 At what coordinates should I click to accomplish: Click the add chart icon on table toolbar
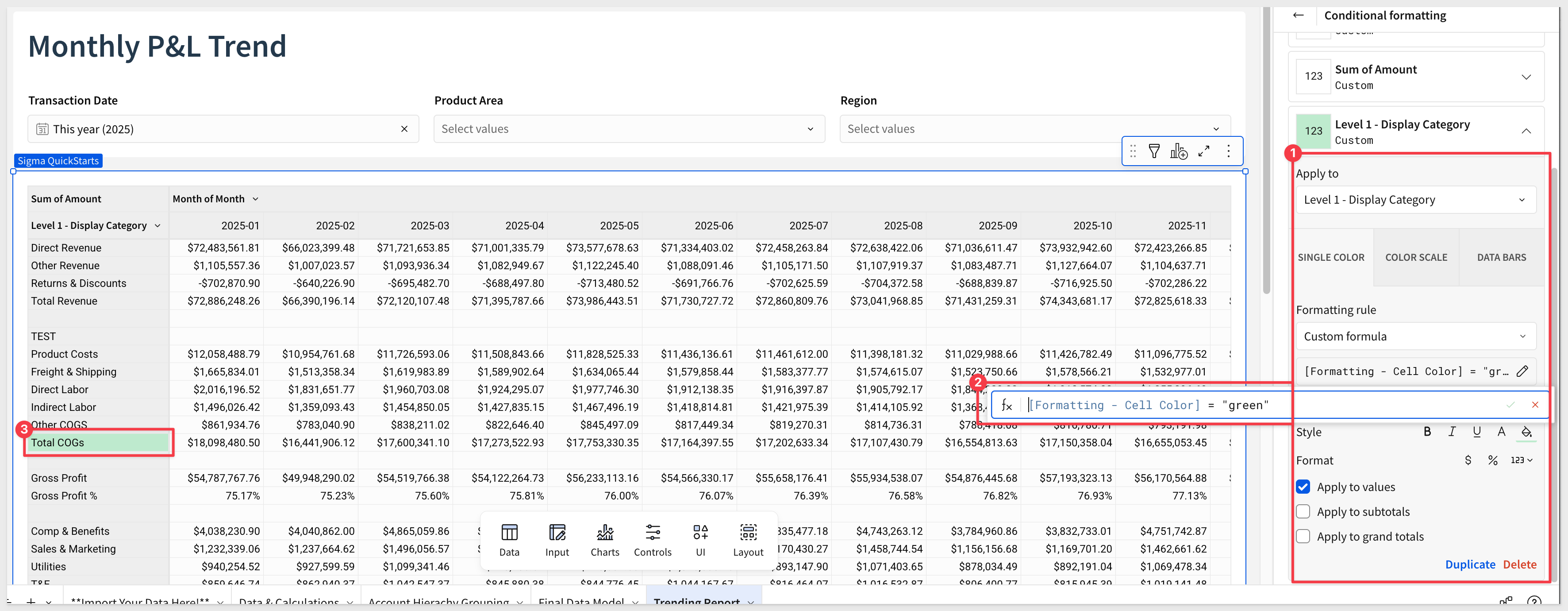pyautogui.click(x=1179, y=151)
